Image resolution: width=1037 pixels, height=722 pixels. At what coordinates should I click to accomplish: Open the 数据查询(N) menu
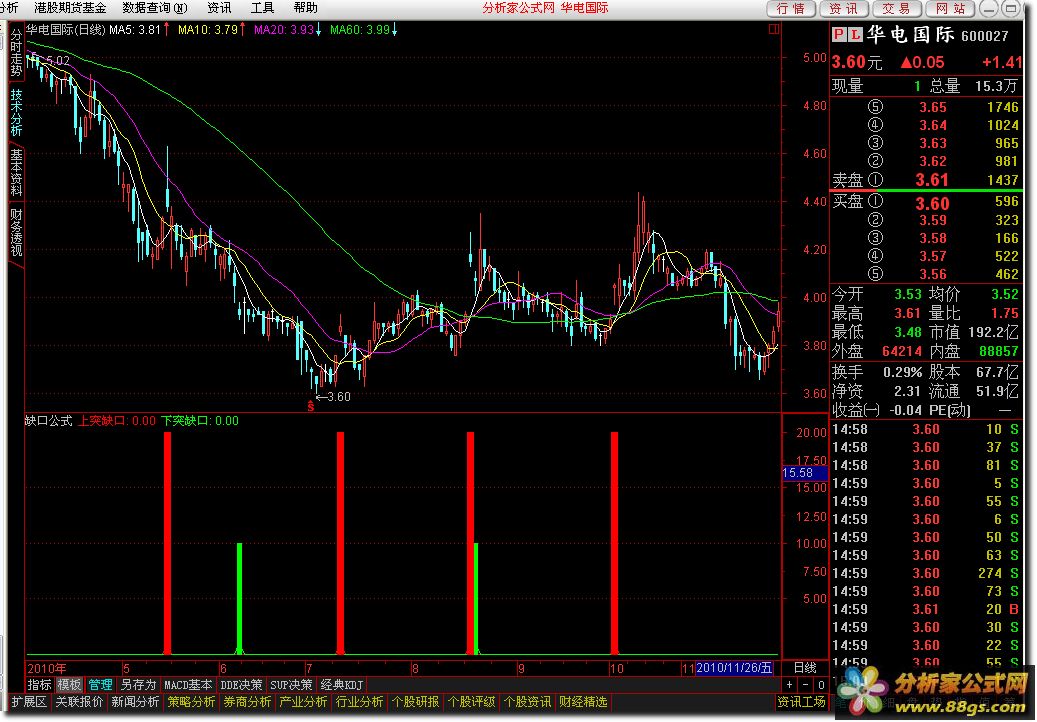point(155,8)
